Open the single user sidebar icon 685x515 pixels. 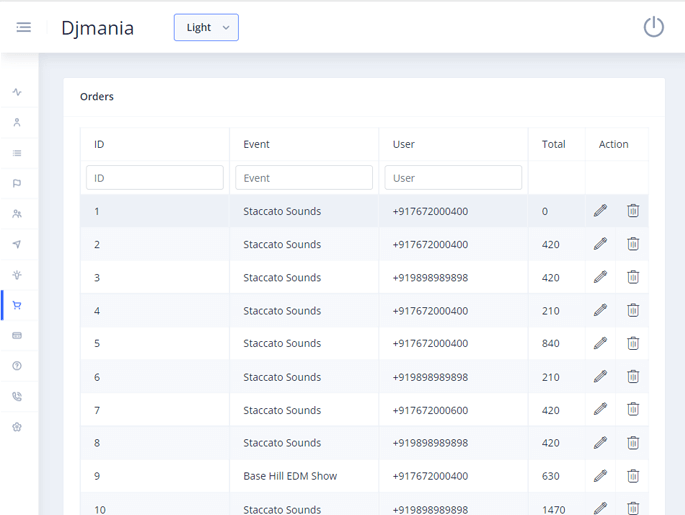coord(17,122)
